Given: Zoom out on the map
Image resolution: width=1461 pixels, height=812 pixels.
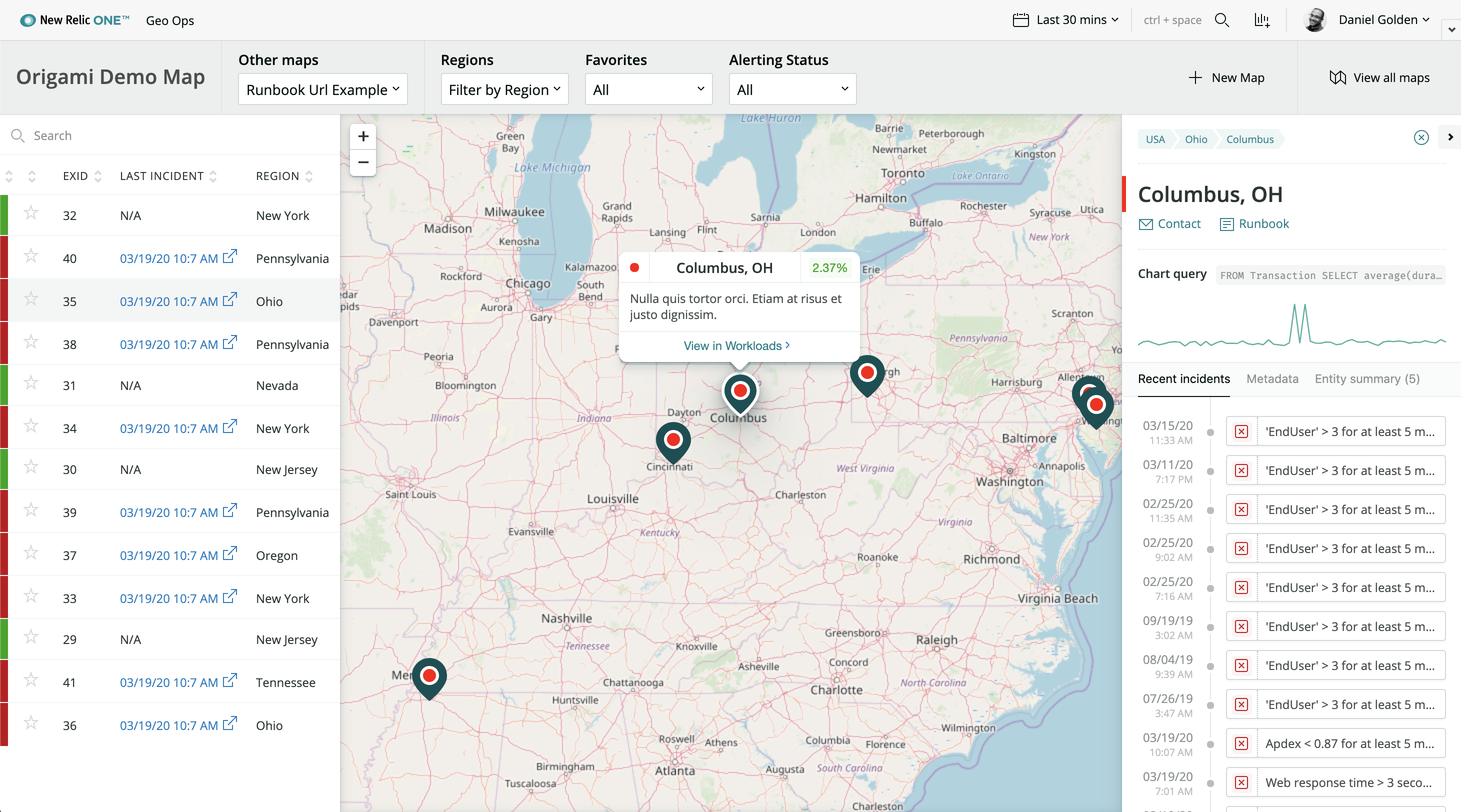Looking at the screenshot, I should click(x=363, y=162).
